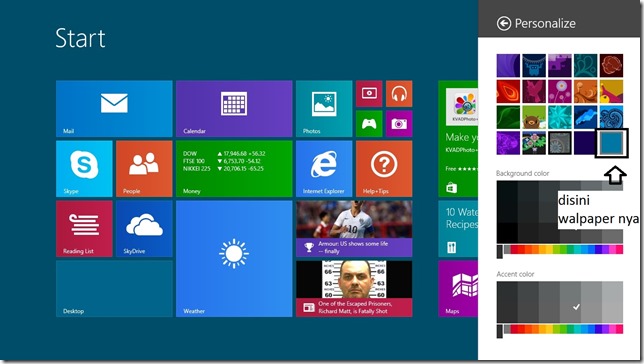Open the sports news tile about Armour
644x364 pixels.
(354, 229)
